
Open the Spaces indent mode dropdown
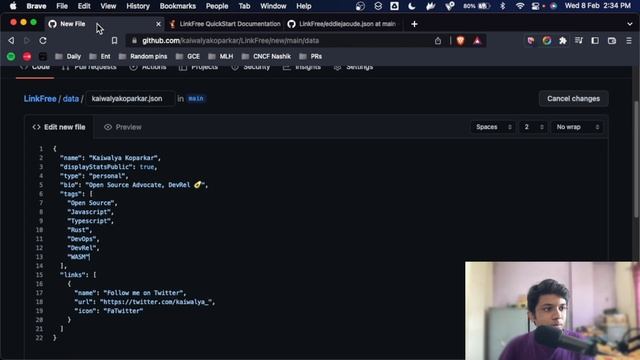pyautogui.click(x=493, y=127)
